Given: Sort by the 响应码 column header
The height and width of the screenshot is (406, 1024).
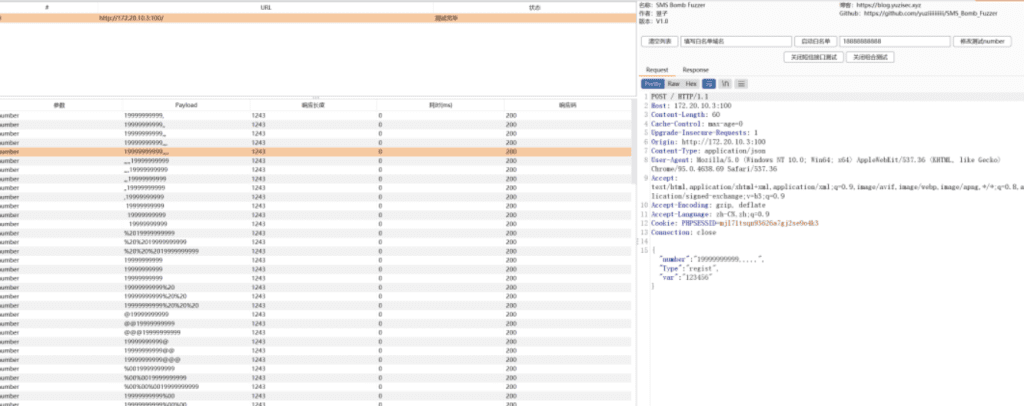Looking at the screenshot, I should click(568, 105).
